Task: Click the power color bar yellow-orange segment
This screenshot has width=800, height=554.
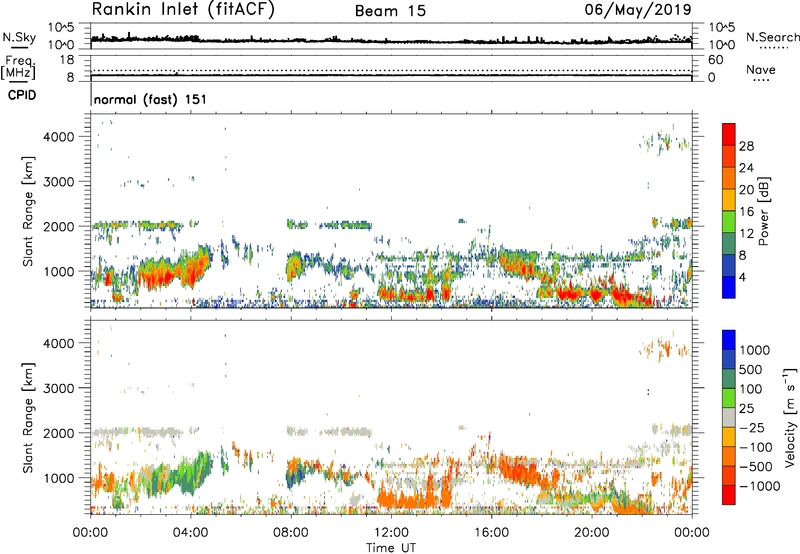Action: [x=729, y=200]
